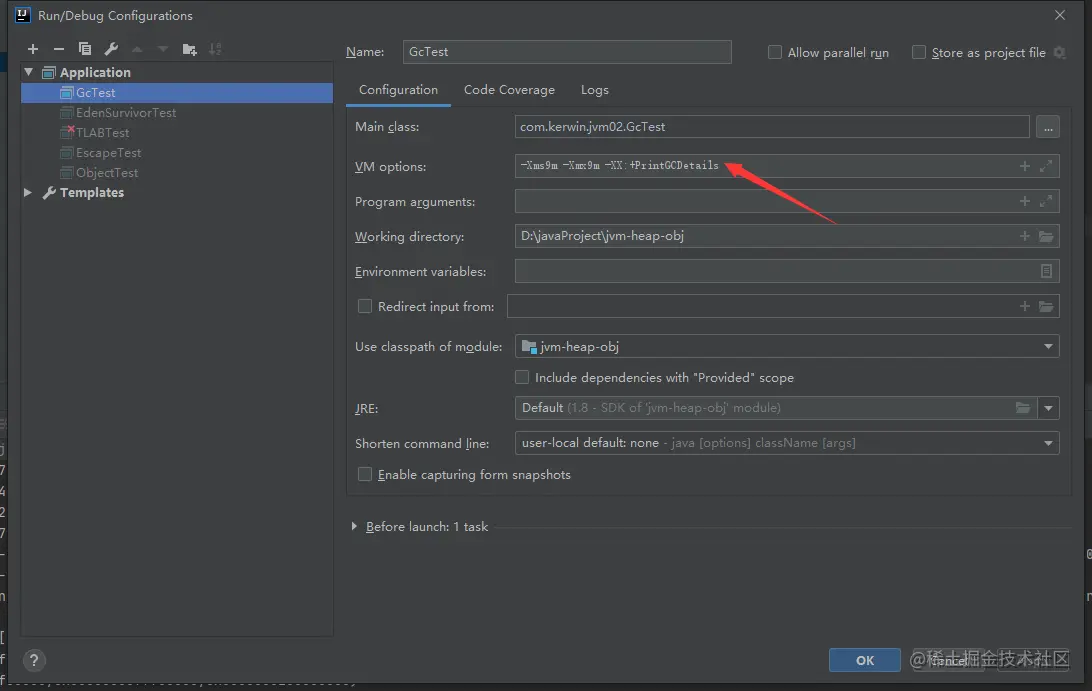1092x691 pixels.
Task: Toggle Store as project file checkbox
Action: click(919, 52)
